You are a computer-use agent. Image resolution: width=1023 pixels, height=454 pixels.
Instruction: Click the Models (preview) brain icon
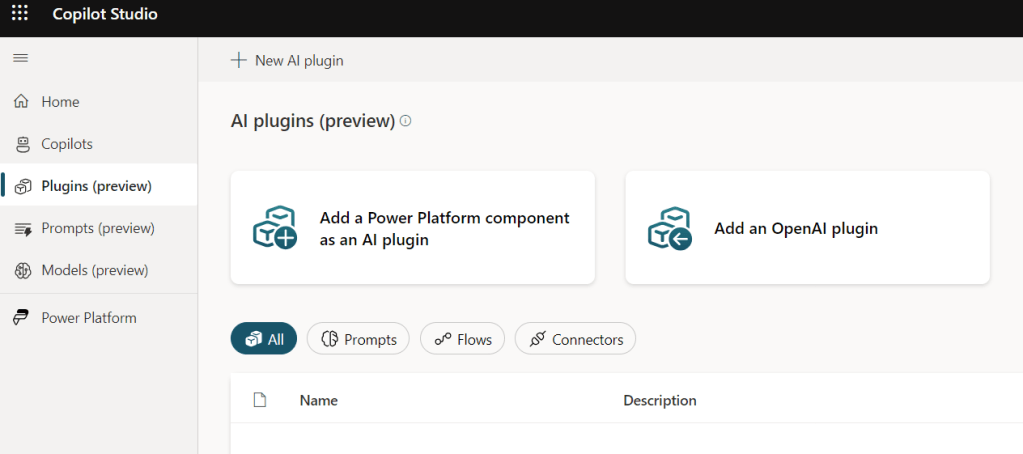(22, 271)
